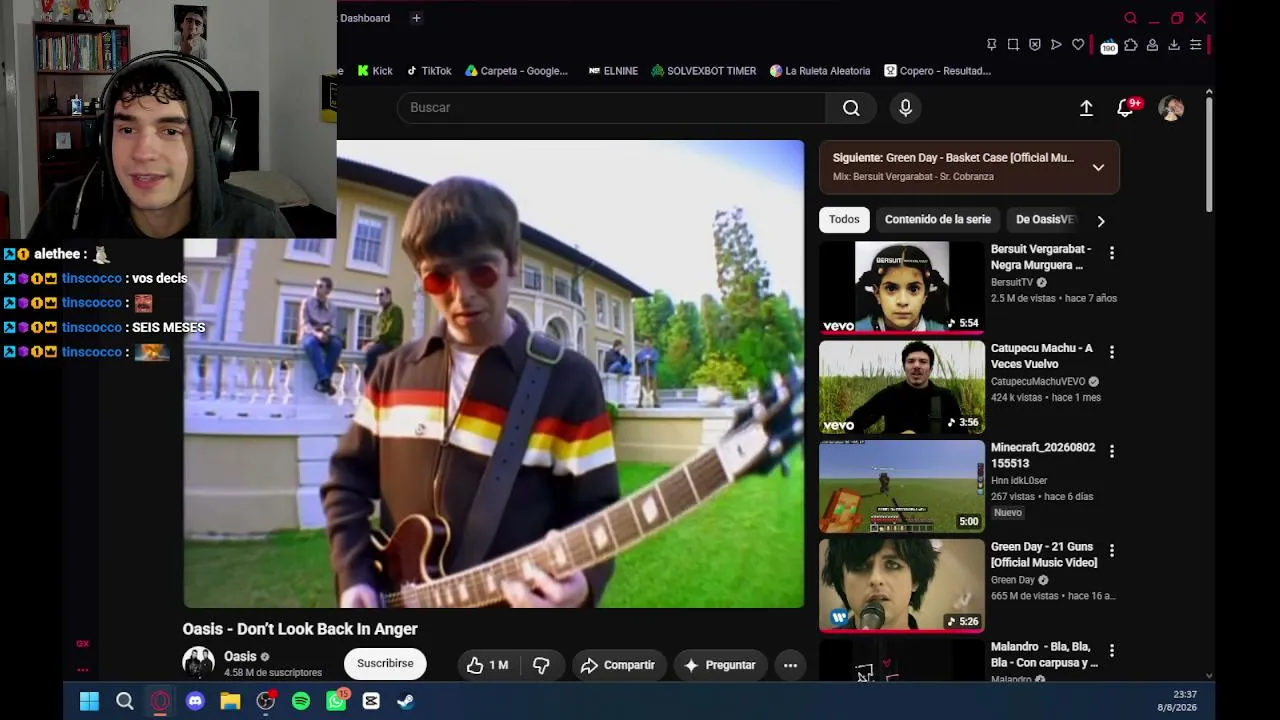Open the Minecraft_20260802 video thumbnail

coord(902,486)
